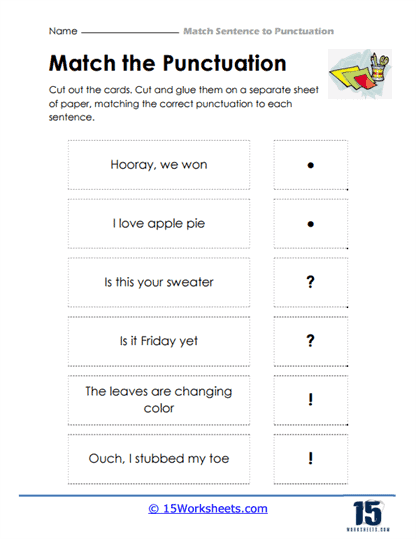This screenshot has height=539, width=416.
Task: Click the 'Match the Punctuation' title
Action: [x=167, y=64]
